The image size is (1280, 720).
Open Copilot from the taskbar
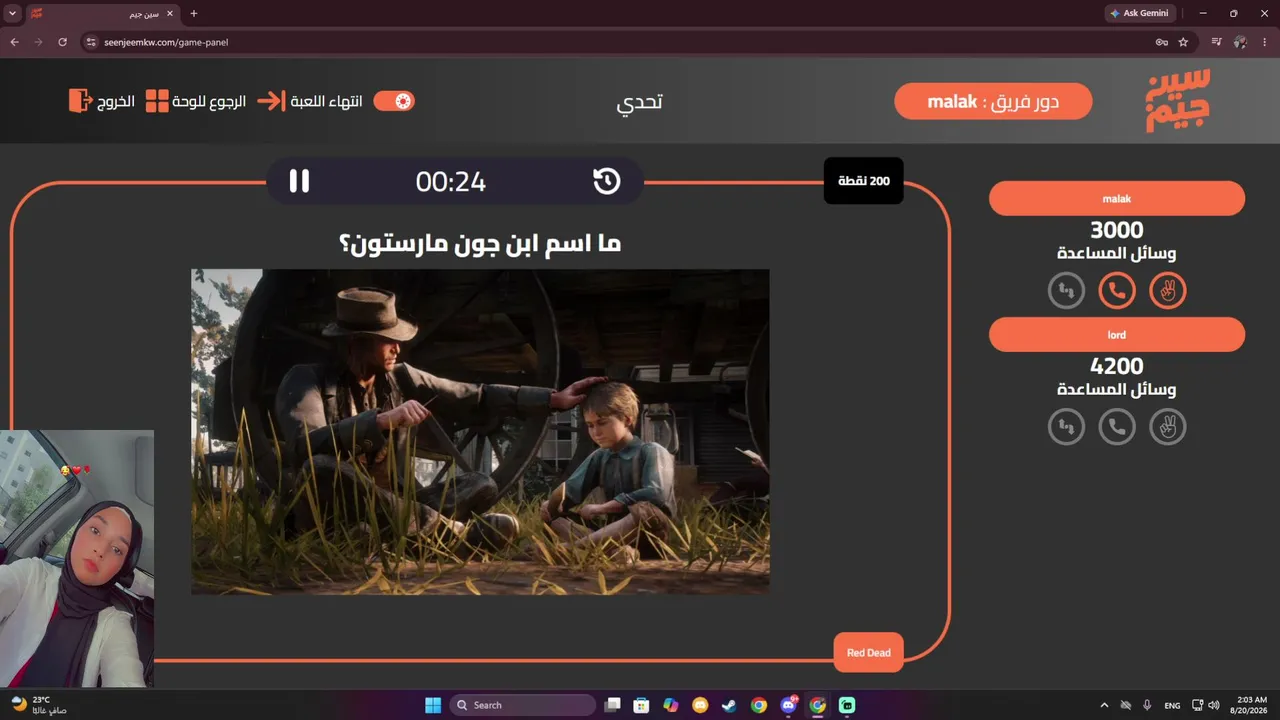coord(671,705)
